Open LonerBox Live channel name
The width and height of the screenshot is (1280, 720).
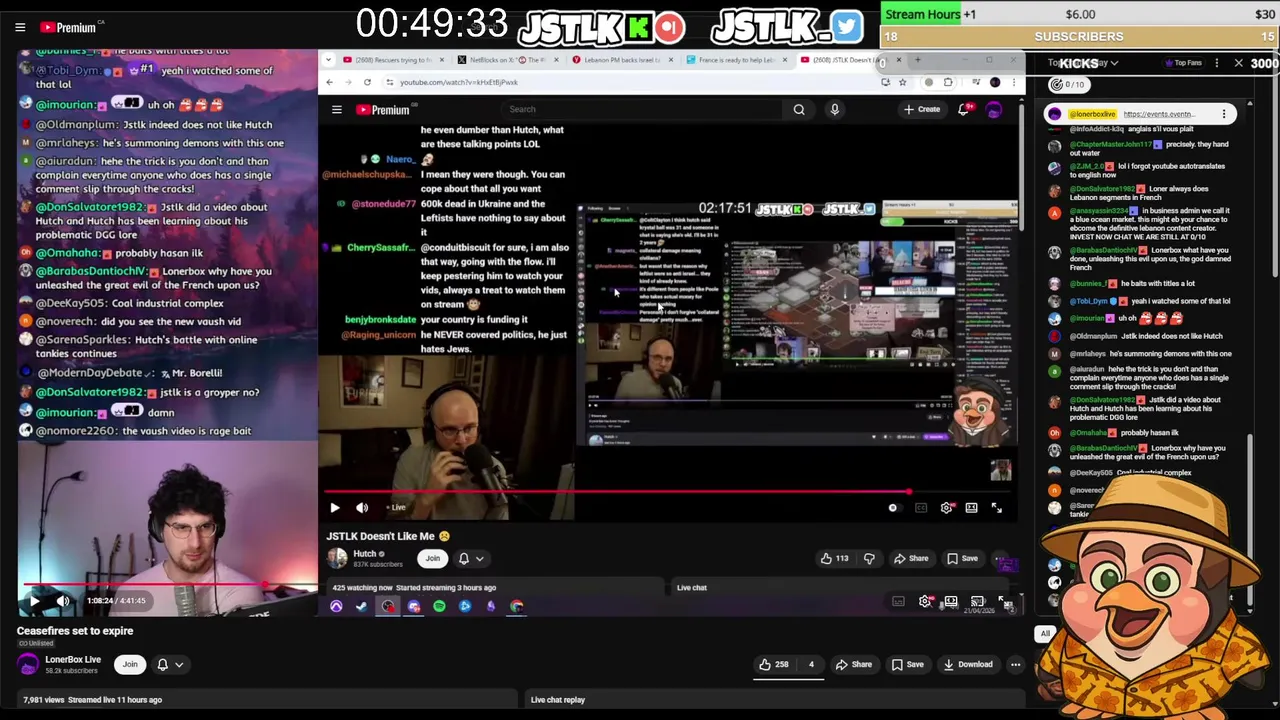pos(73,660)
